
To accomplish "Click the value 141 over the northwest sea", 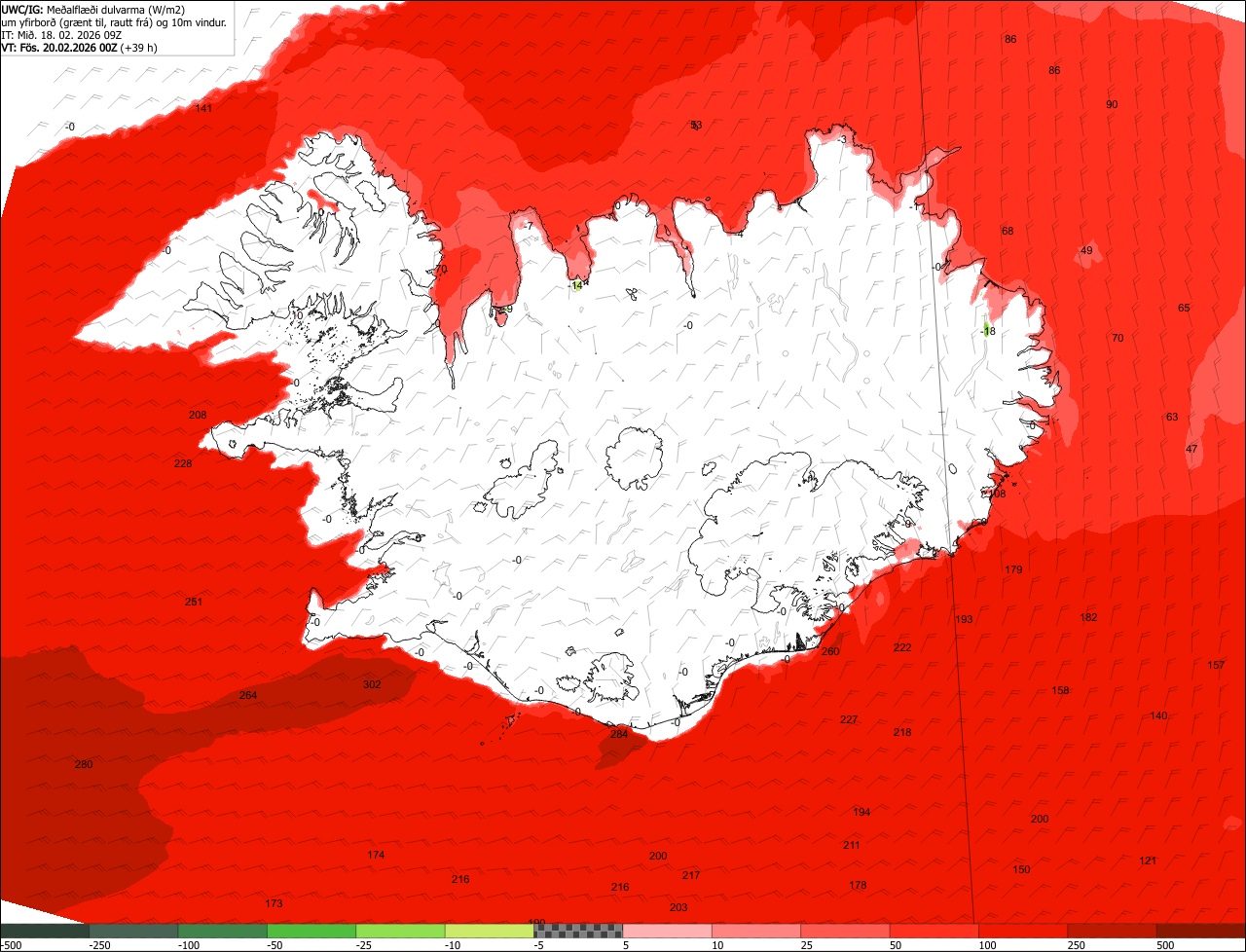I will pos(203,108).
